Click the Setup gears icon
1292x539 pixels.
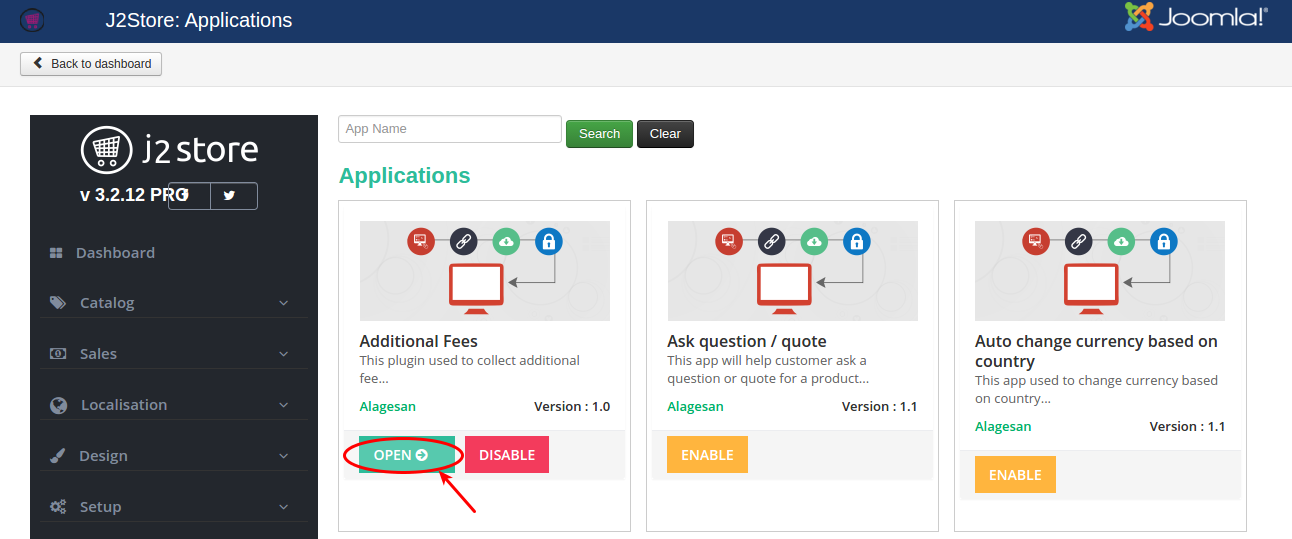pyautogui.click(x=58, y=507)
